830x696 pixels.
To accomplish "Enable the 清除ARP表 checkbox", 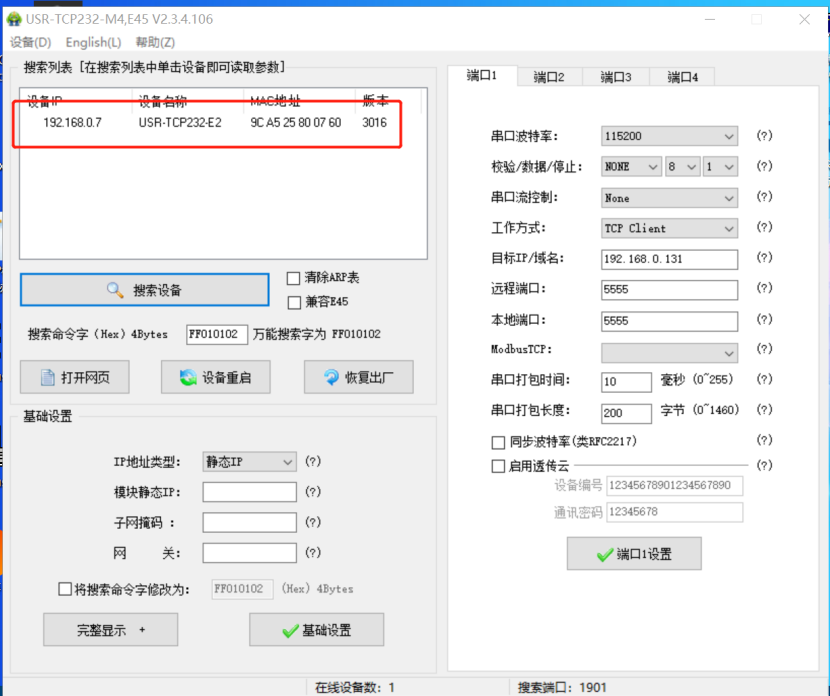I will coord(294,278).
